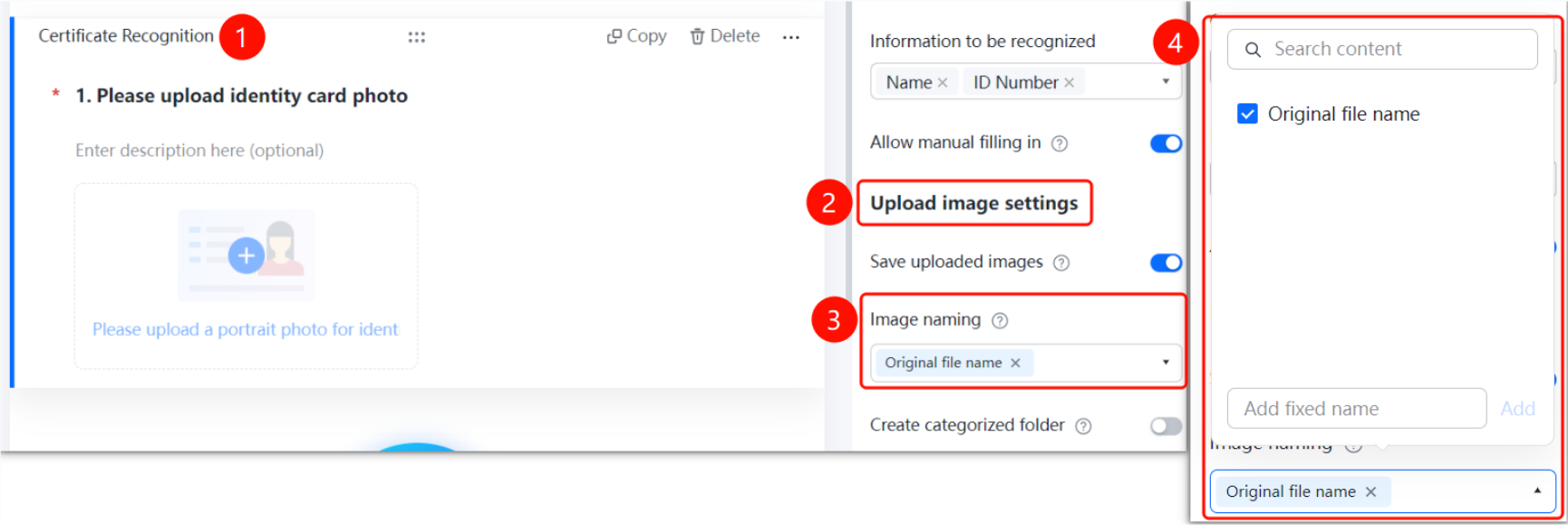Toggle the Allow manual filling in switch
1568x525 pixels.
(1166, 143)
